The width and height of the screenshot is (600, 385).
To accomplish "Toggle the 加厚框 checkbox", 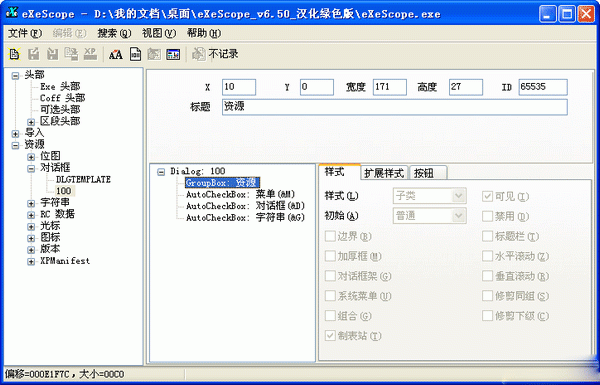I will point(330,256).
